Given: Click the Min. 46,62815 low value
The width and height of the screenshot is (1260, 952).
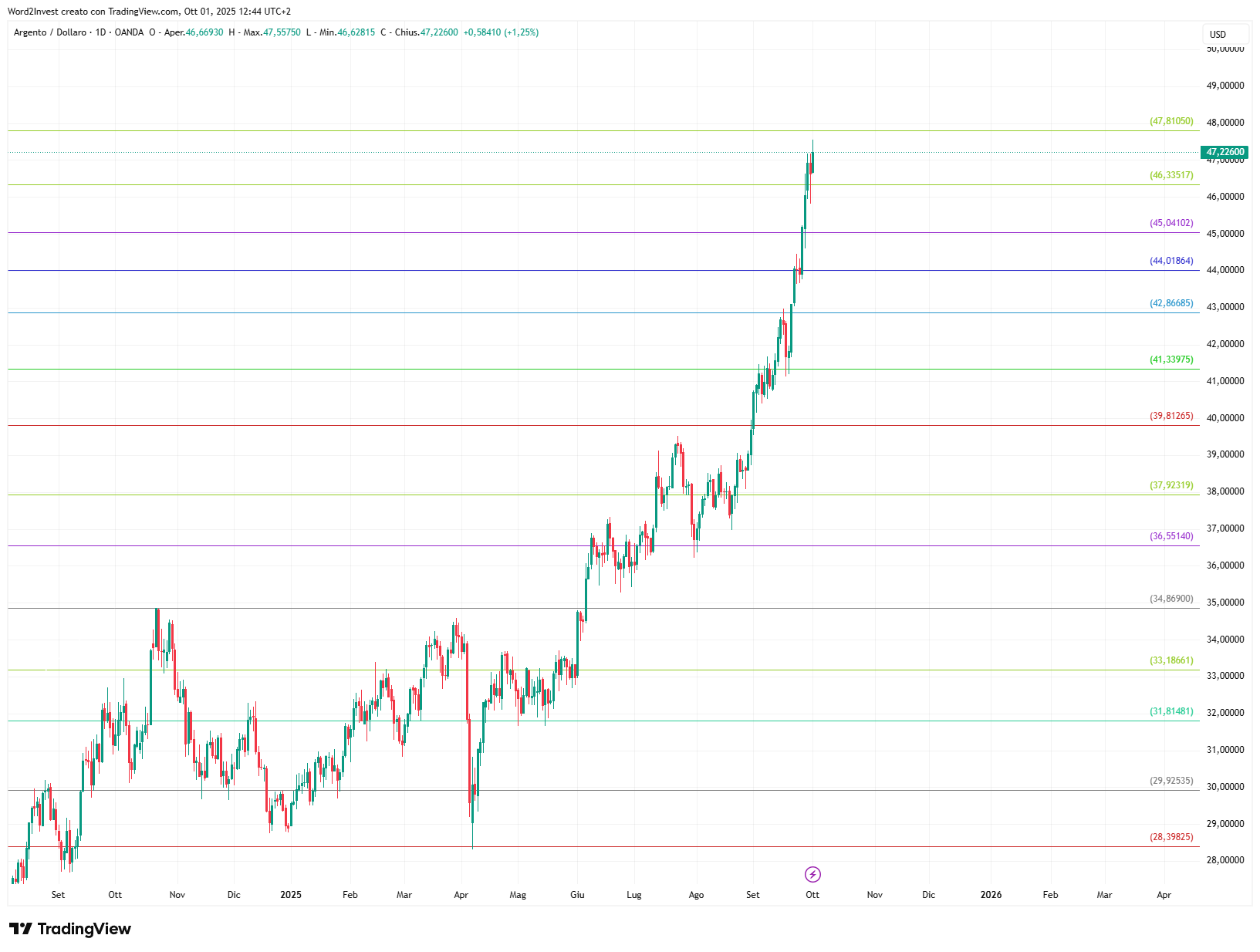Looking at the screenshot, I should click(x=347, y=32).
